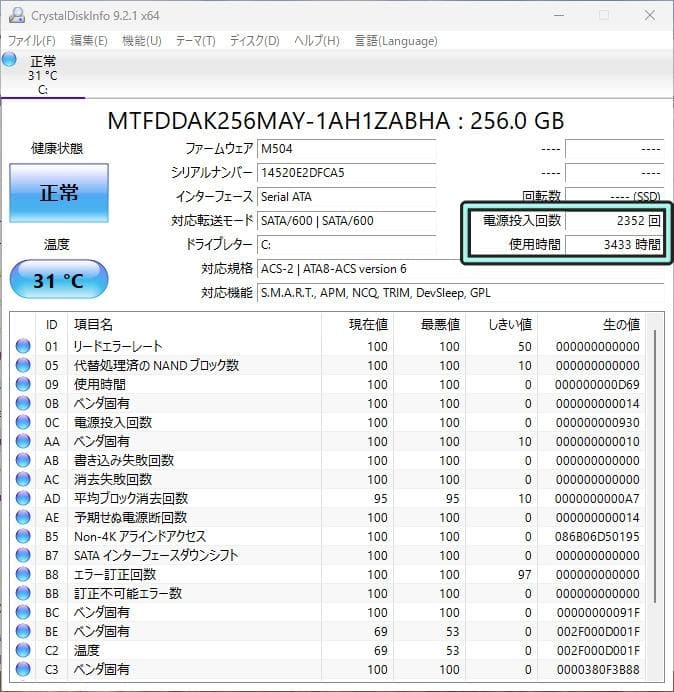The image size is (674, 692).
Task: Click status orb for ID 05 row
Action: tap(23, 365)
